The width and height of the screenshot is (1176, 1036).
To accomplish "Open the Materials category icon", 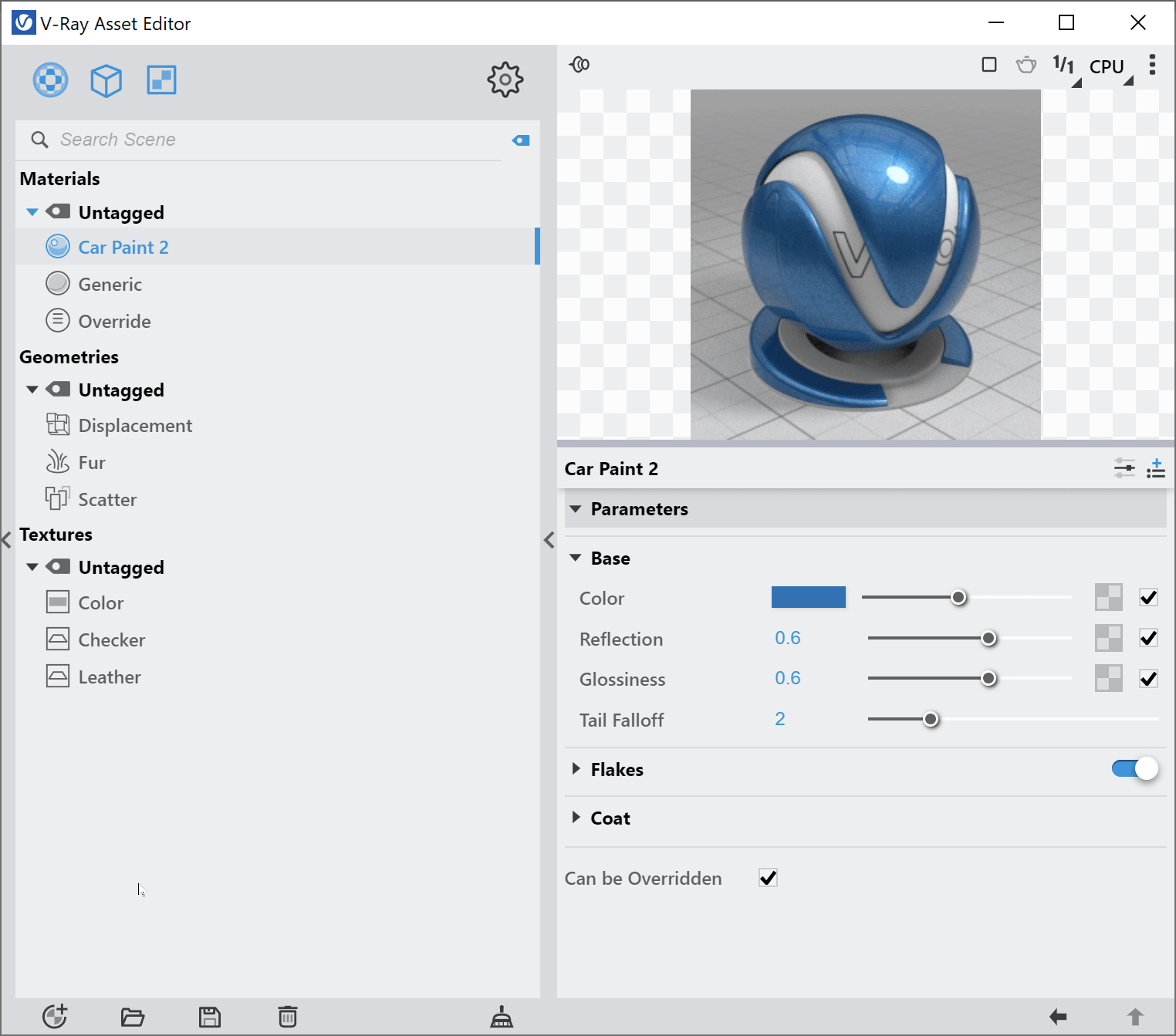I will 50,80.
